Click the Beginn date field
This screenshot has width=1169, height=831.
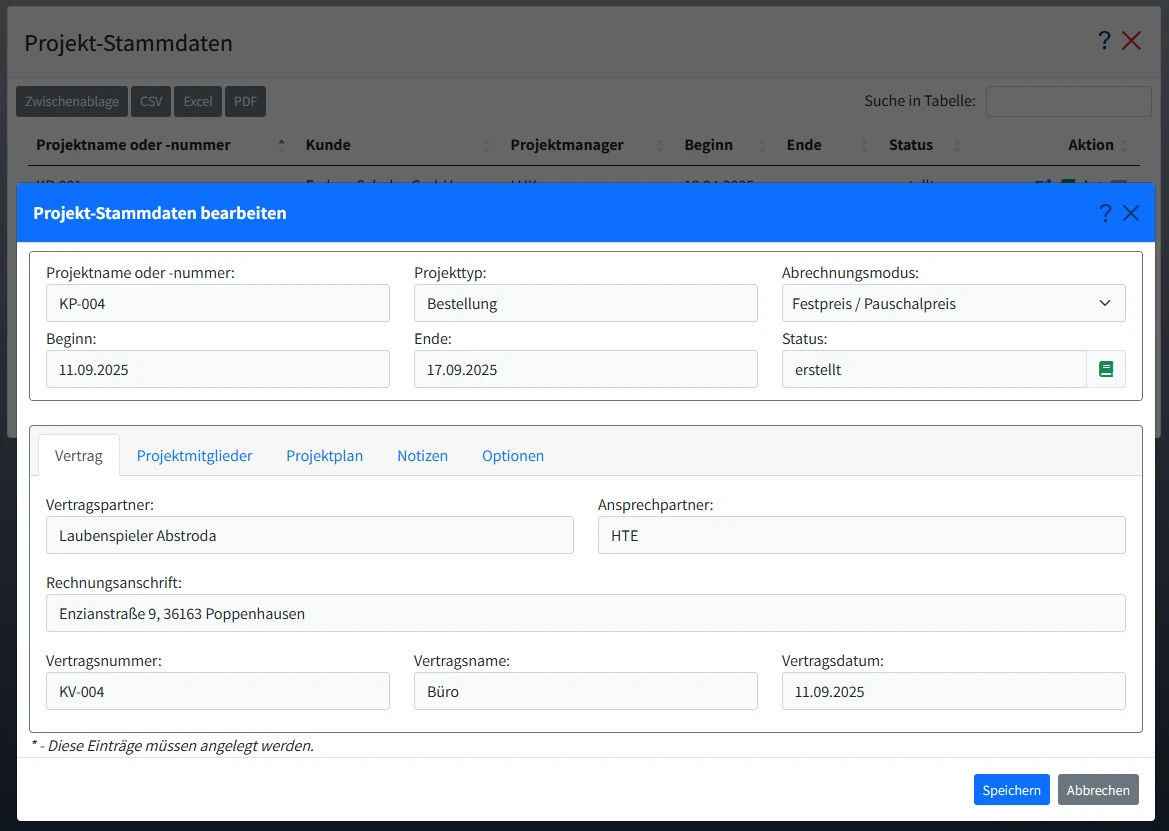(217, 369)
